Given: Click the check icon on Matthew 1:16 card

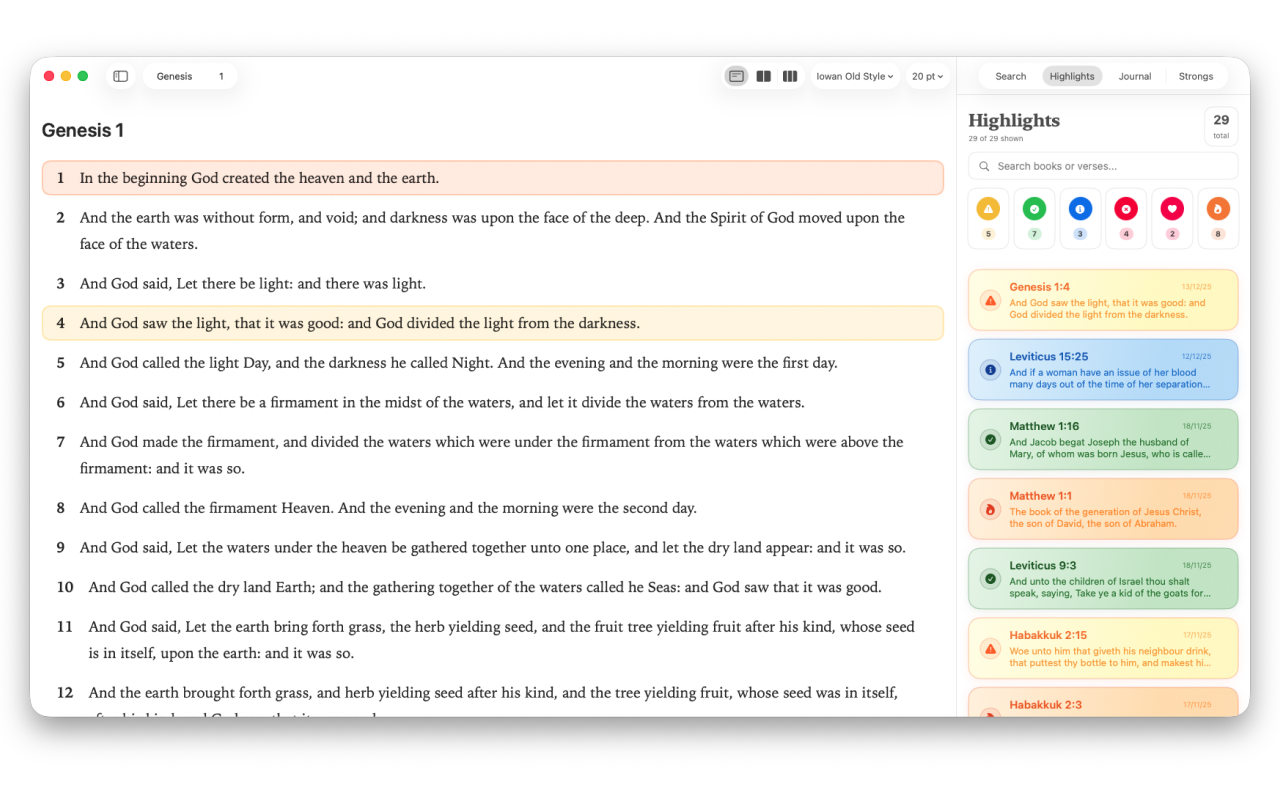Looking at the screenshot, I should pos(991,439).
